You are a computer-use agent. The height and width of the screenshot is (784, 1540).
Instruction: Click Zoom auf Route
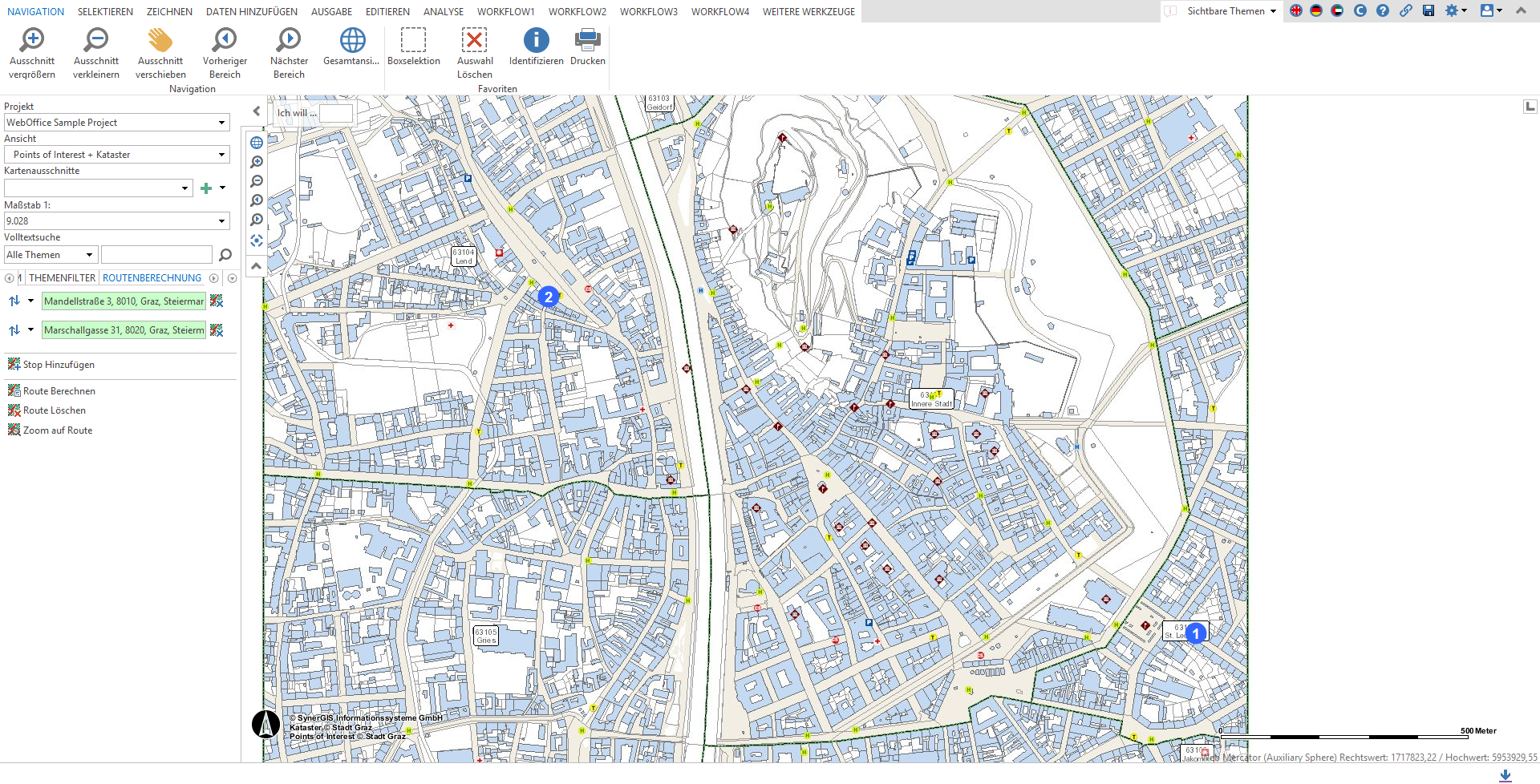pos(56,430)
